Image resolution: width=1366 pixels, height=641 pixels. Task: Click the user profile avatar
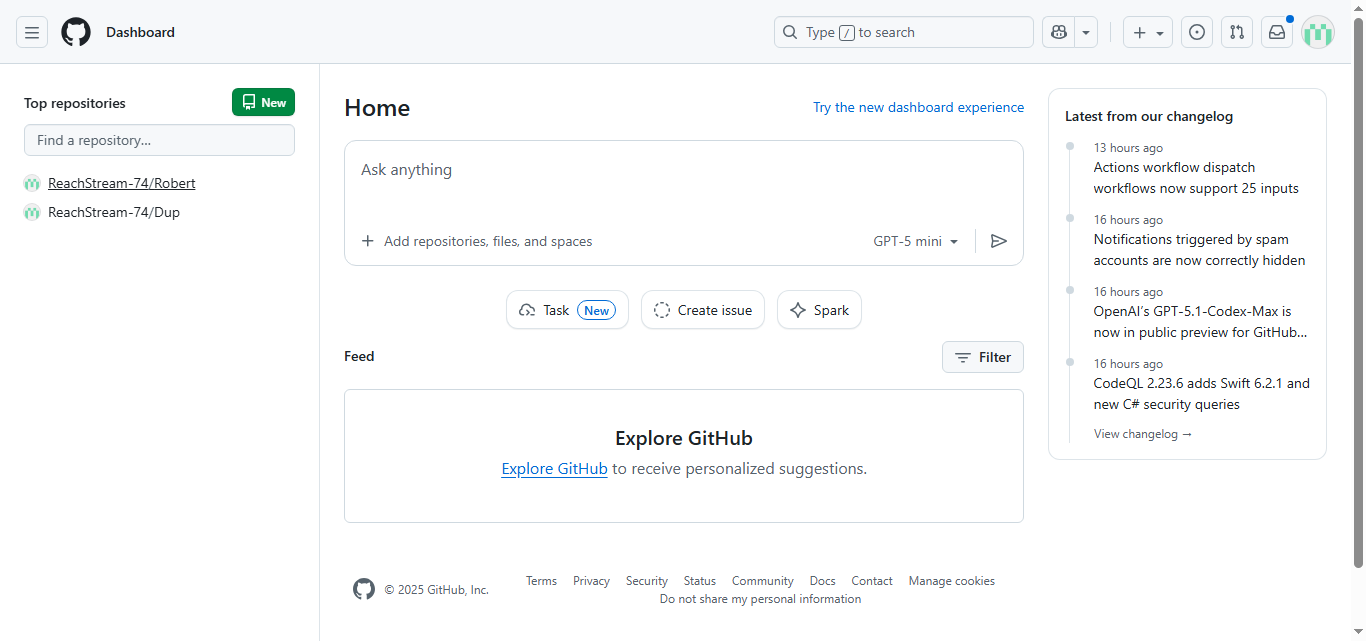tap(1318, 32)
